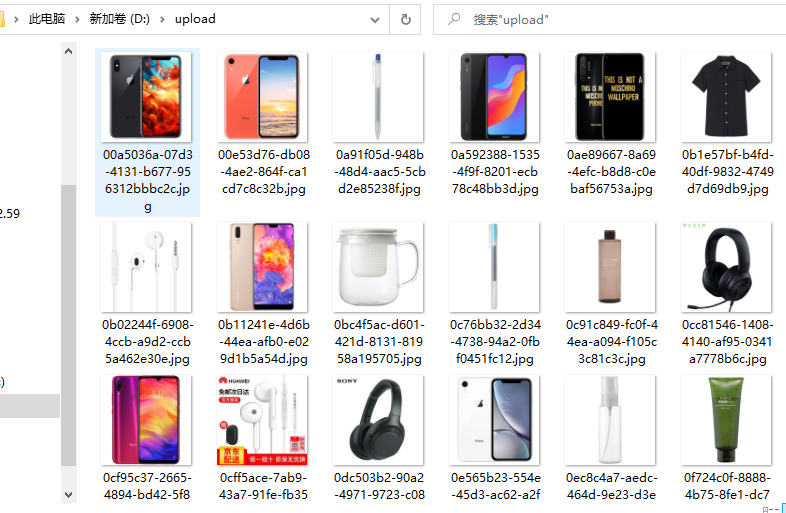Viewport: 786px width, 513px height.
Task: Select the black shirt image 0b1e57bf
Action: point(726,97)
